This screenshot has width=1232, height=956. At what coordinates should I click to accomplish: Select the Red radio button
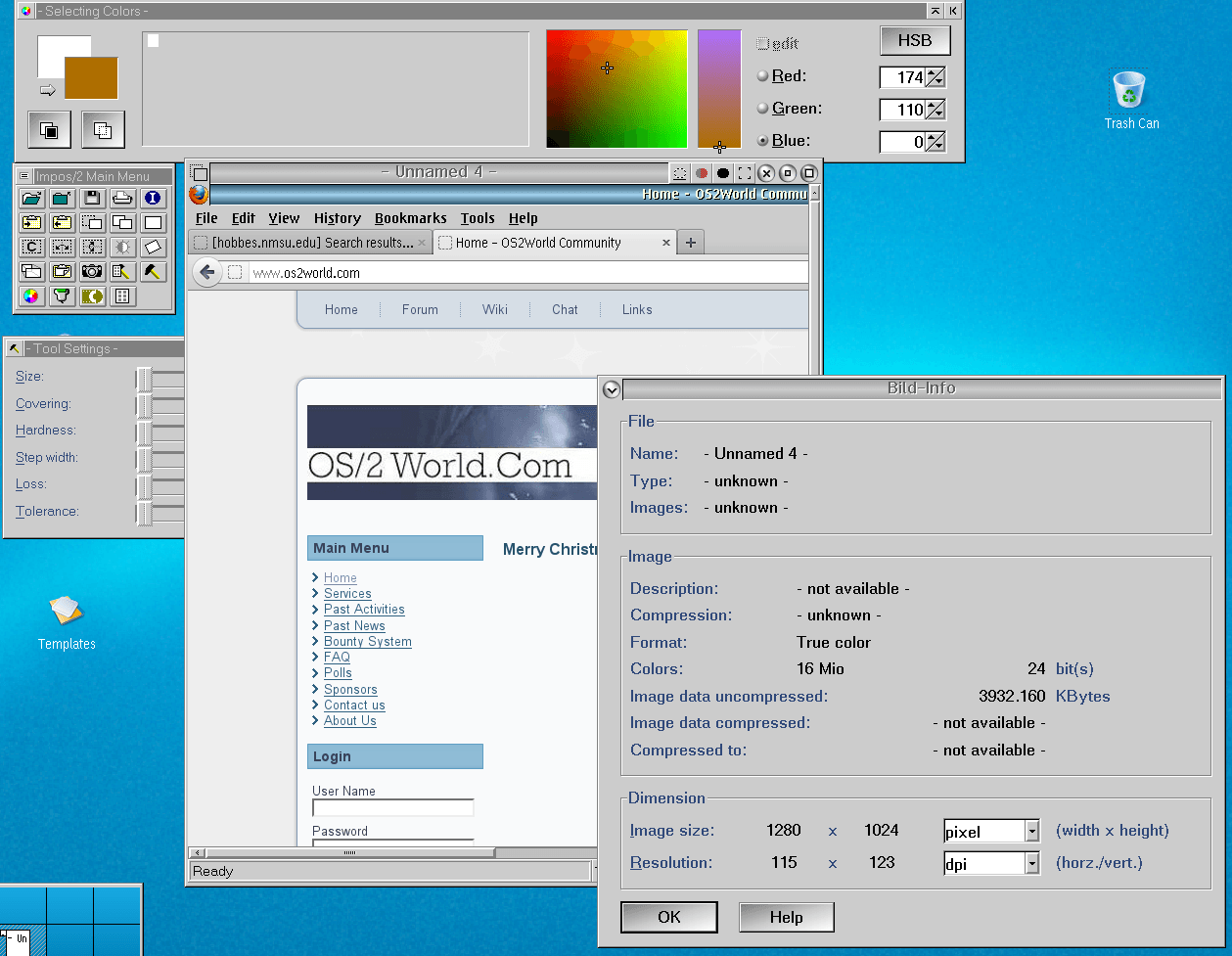point(763,76)
